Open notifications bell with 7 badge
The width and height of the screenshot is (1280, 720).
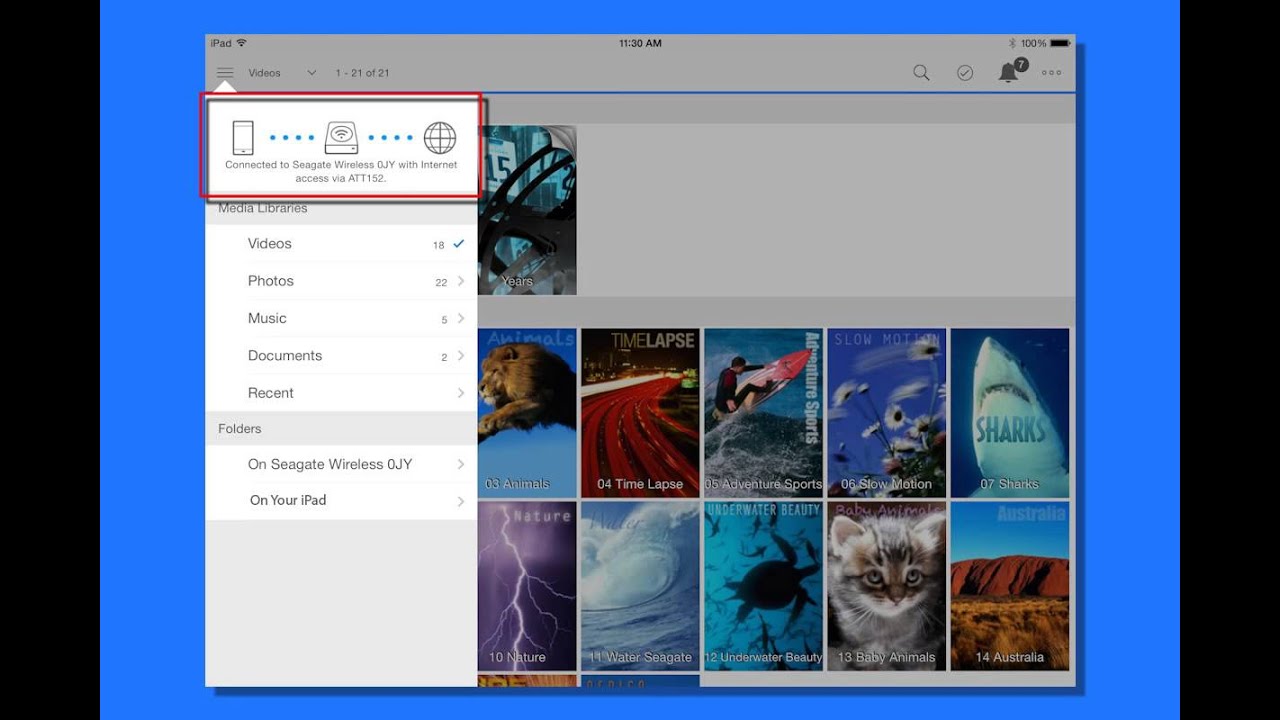[1011, 71]
